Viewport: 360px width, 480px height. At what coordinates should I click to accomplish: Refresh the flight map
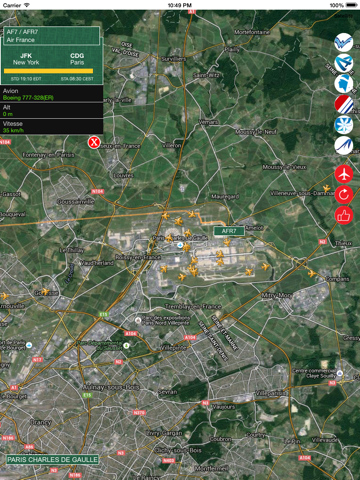click(x=344, y=195)
